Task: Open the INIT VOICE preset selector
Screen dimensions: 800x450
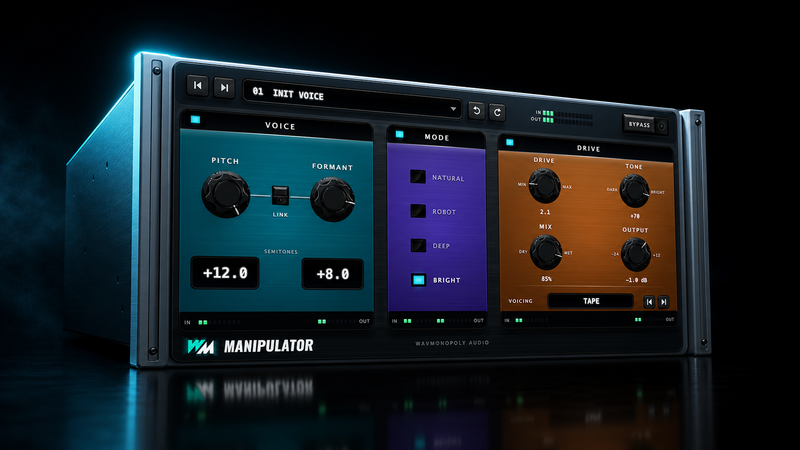Action: click(x=352, y=99)
